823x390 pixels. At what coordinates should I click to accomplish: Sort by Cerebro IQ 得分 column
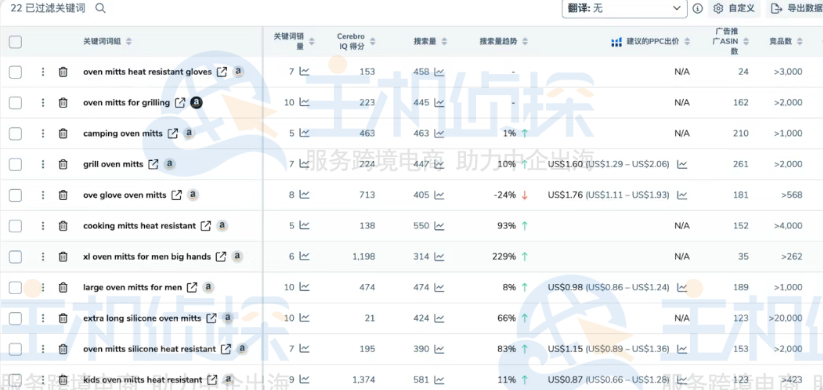point(373,41)
